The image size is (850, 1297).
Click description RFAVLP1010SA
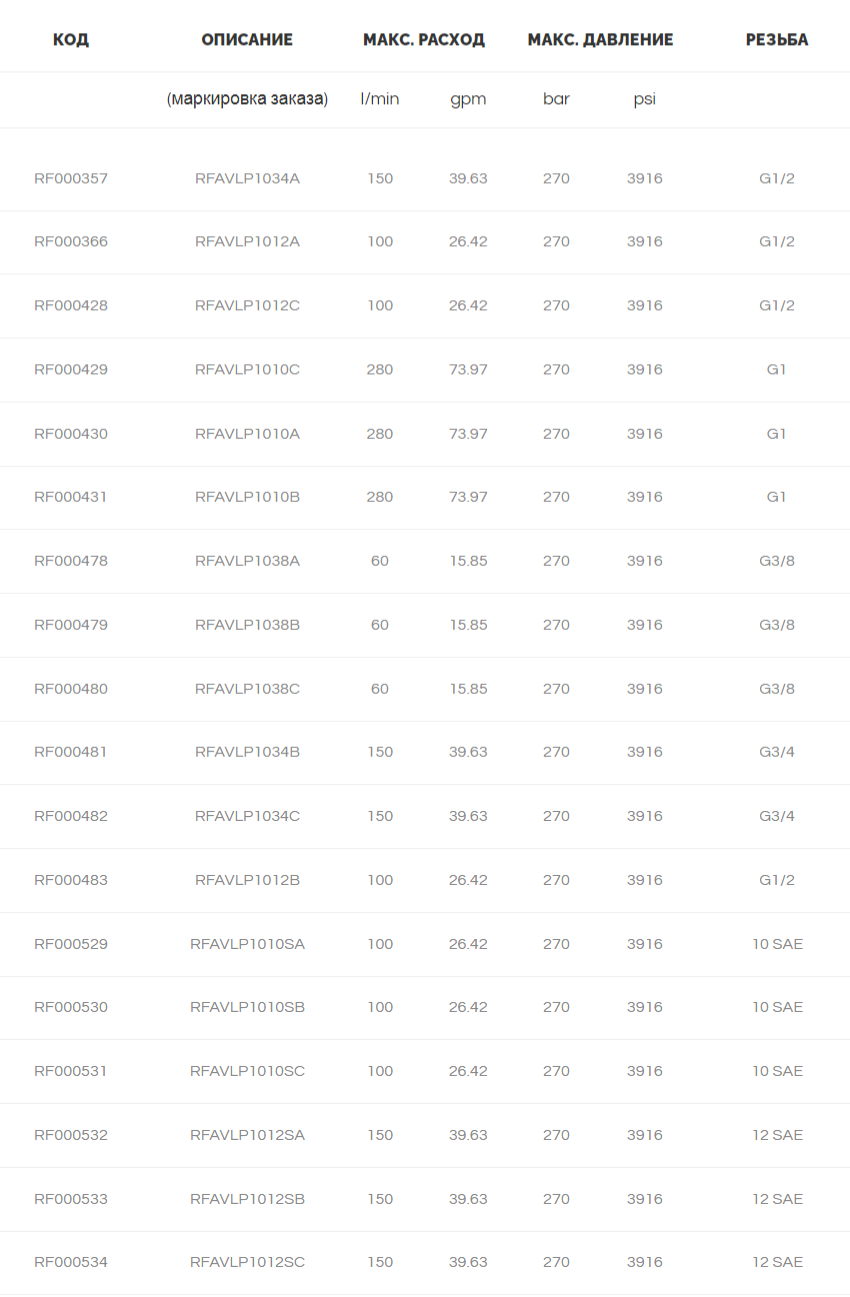coord(247,944)
